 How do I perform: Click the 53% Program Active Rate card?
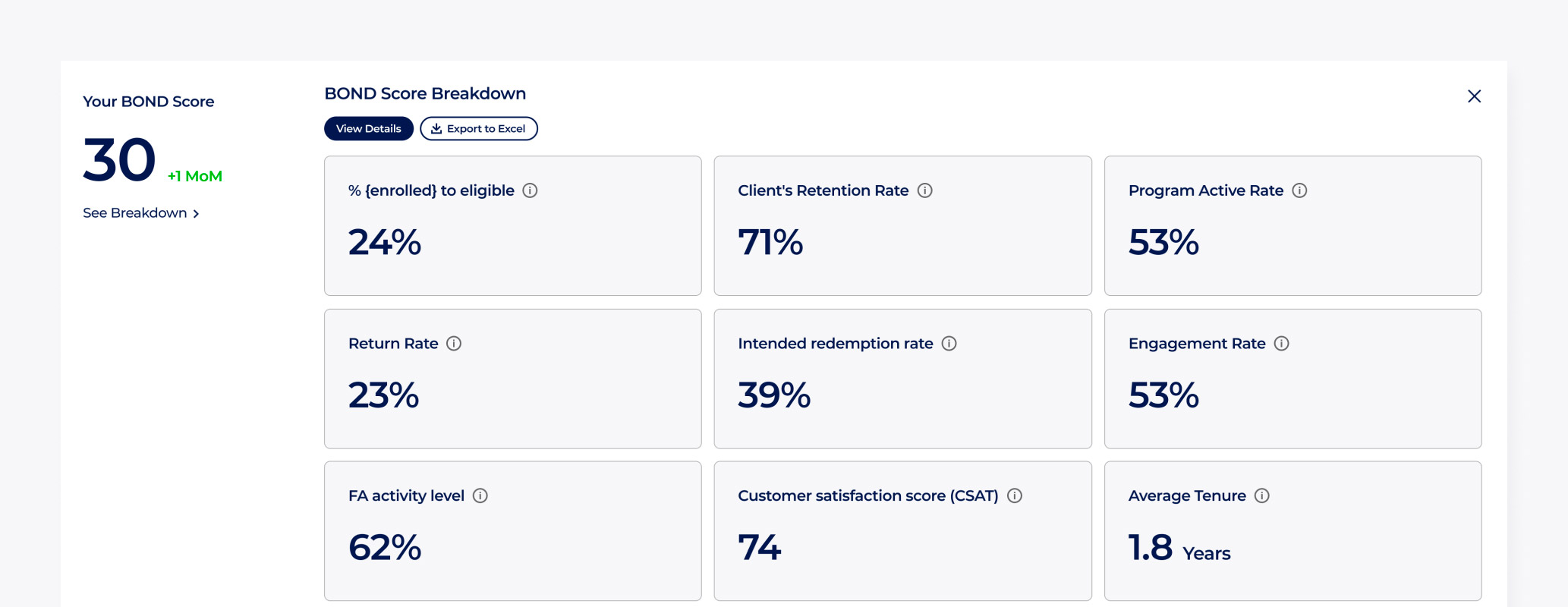coord(1292,225)
